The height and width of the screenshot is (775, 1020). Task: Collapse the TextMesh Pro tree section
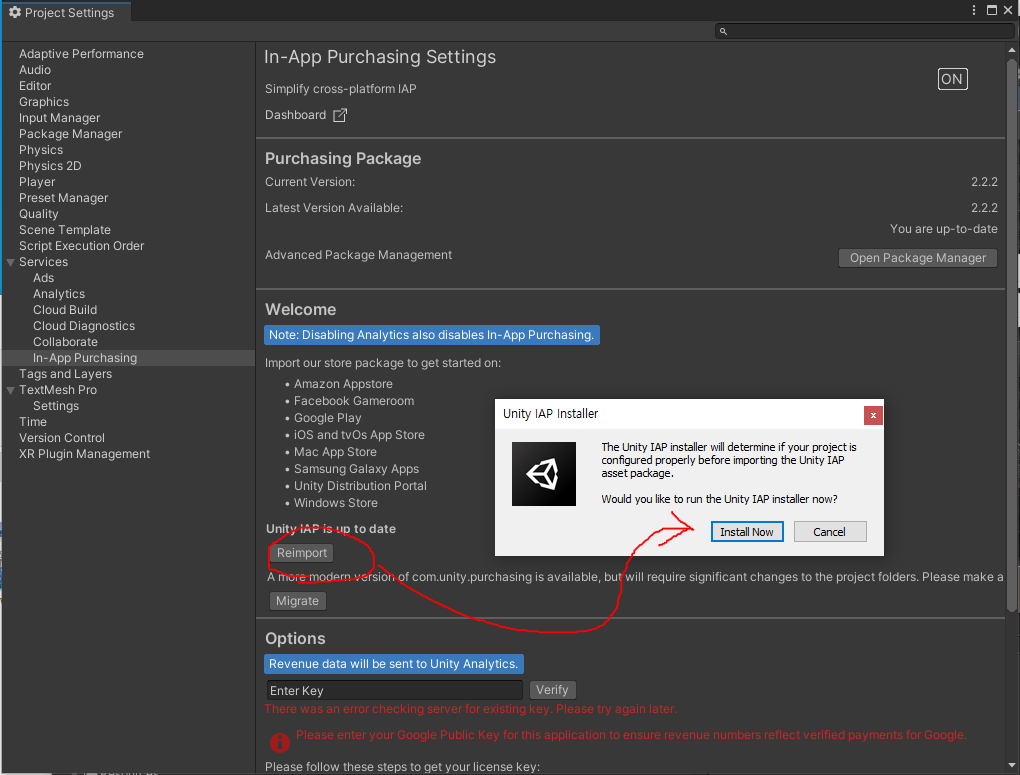click(10, 390)
